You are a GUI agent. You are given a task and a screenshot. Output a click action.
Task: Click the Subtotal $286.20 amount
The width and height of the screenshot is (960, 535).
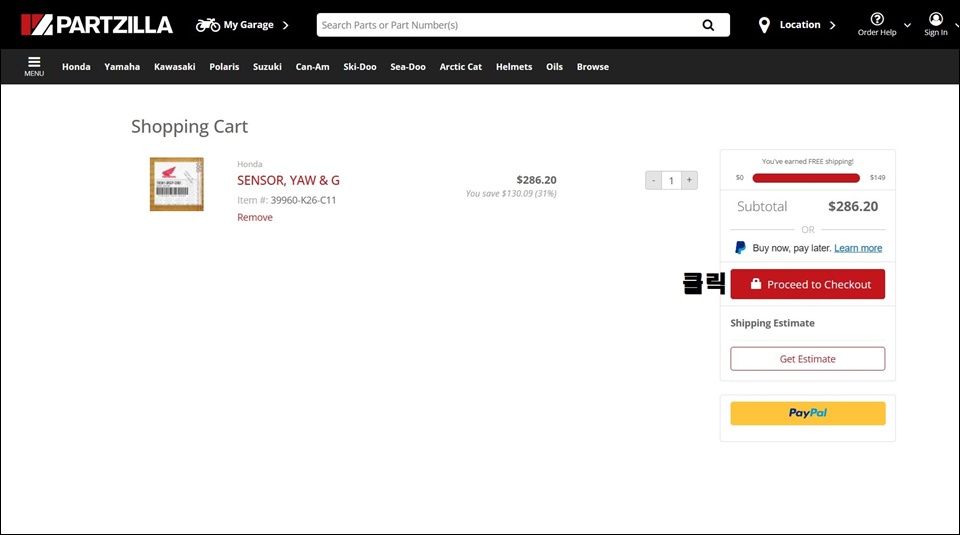(x=853, y=206)
